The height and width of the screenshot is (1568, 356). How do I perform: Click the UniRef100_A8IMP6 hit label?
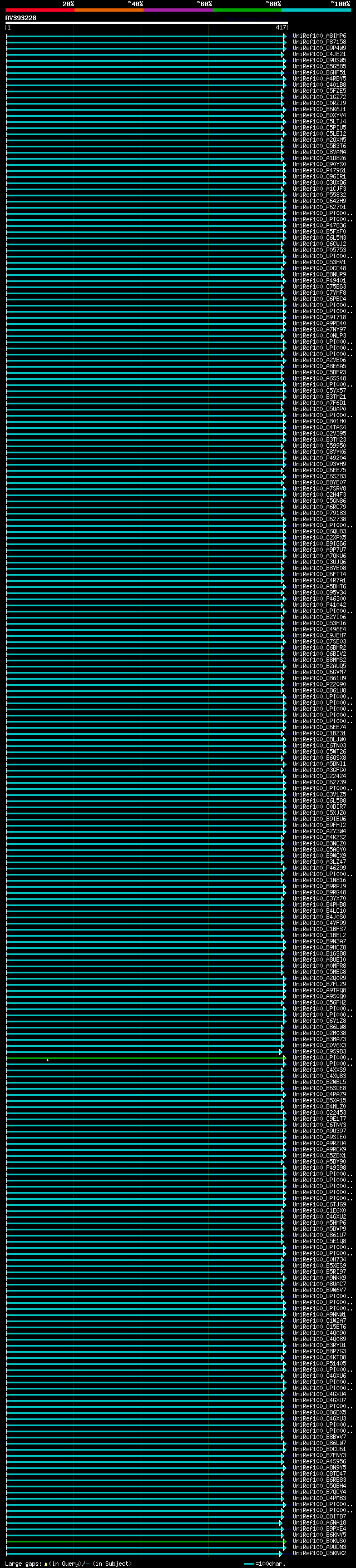point(319,36)
